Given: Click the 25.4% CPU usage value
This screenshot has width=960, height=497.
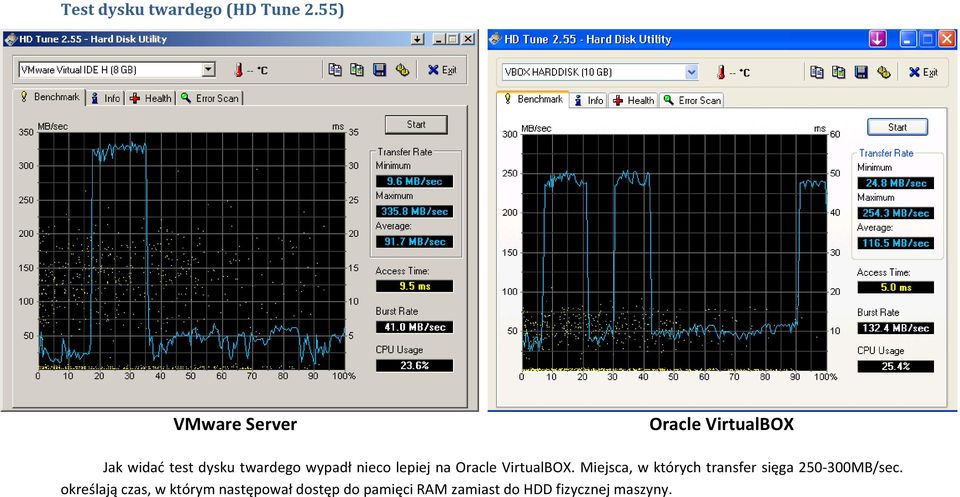Looking at the screenshot, I should click(896, 367).
